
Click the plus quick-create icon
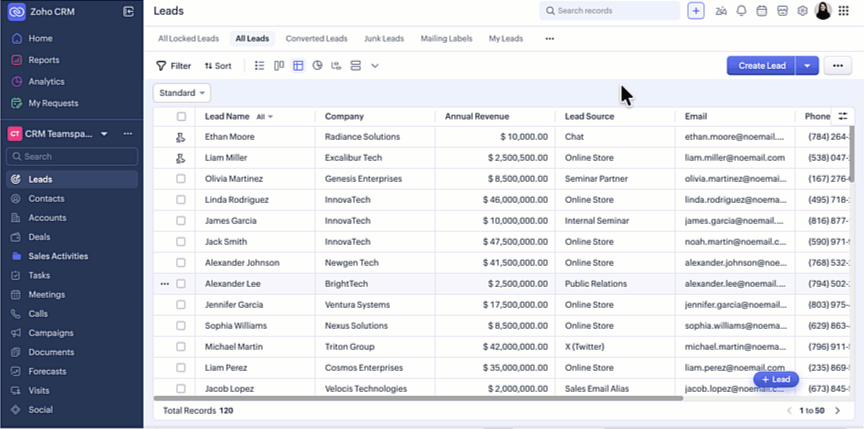[x=696, y=11]
